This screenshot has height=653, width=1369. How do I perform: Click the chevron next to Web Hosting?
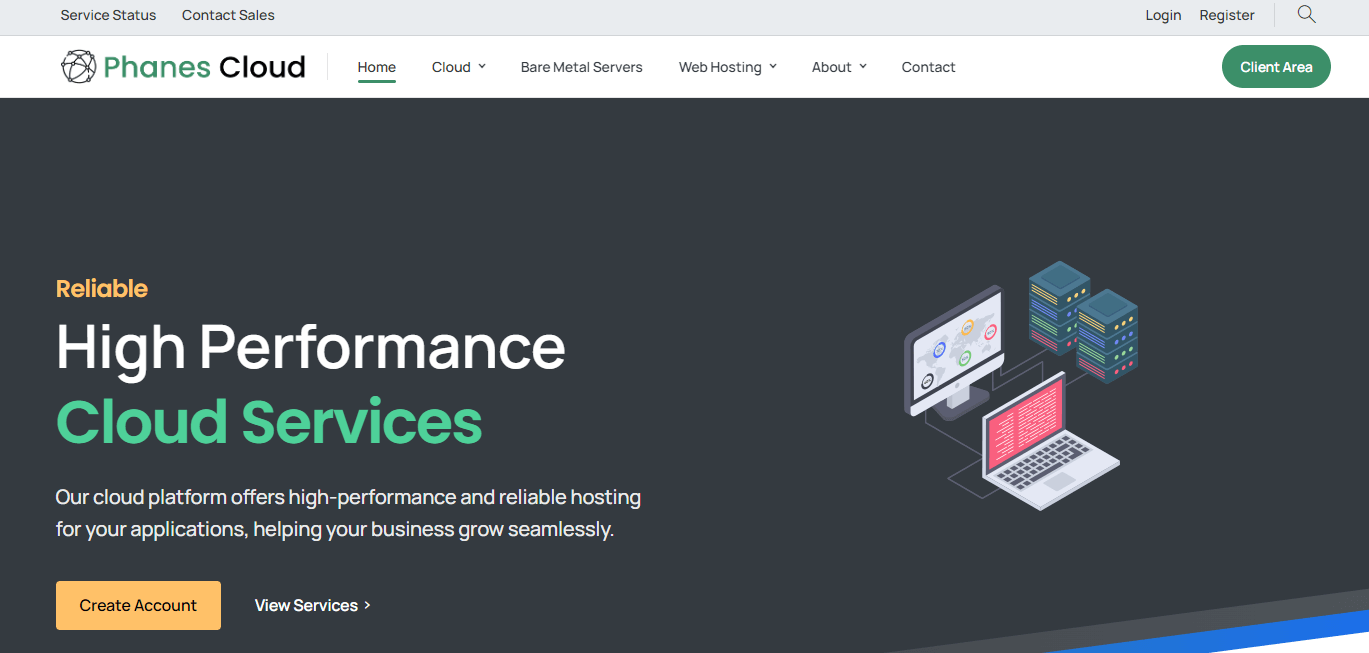(x=771, y=67)
